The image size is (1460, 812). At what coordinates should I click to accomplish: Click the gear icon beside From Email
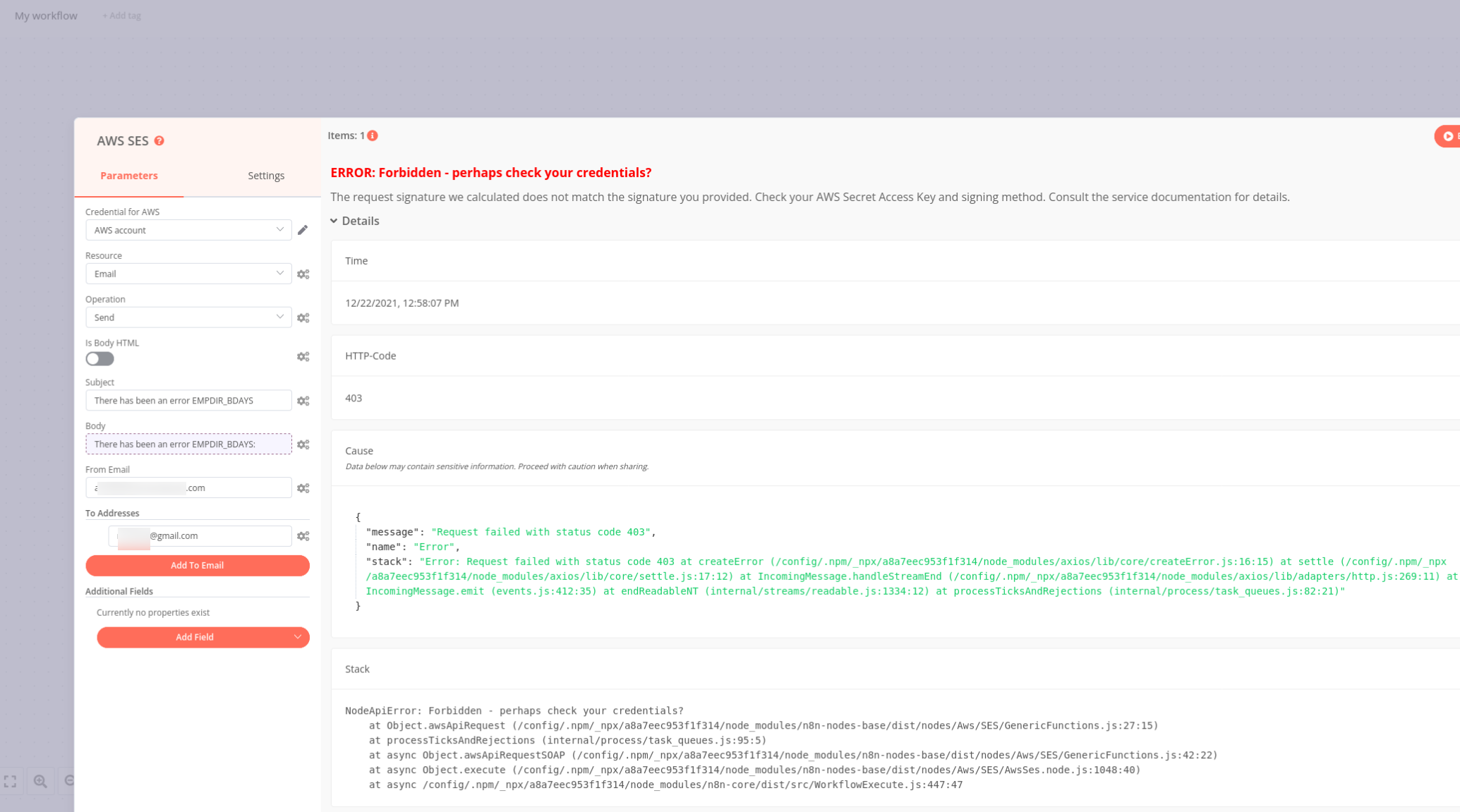point(303,487)
